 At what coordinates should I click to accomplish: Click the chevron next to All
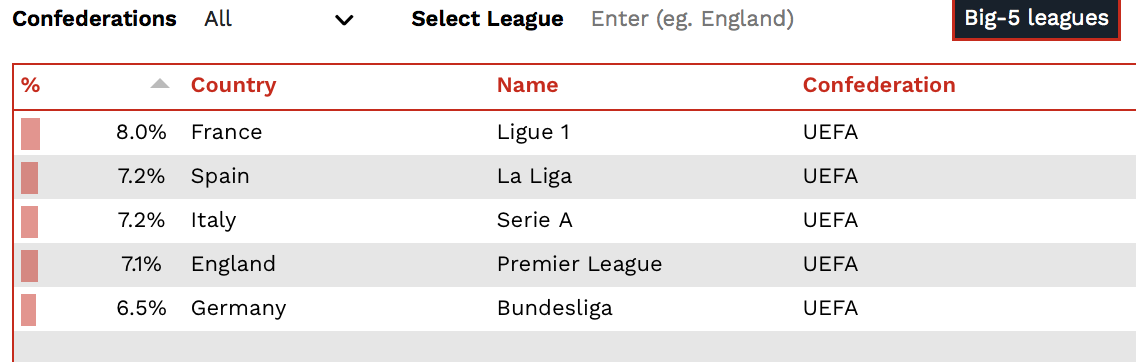pyautogui.click(x=344, y=20)
